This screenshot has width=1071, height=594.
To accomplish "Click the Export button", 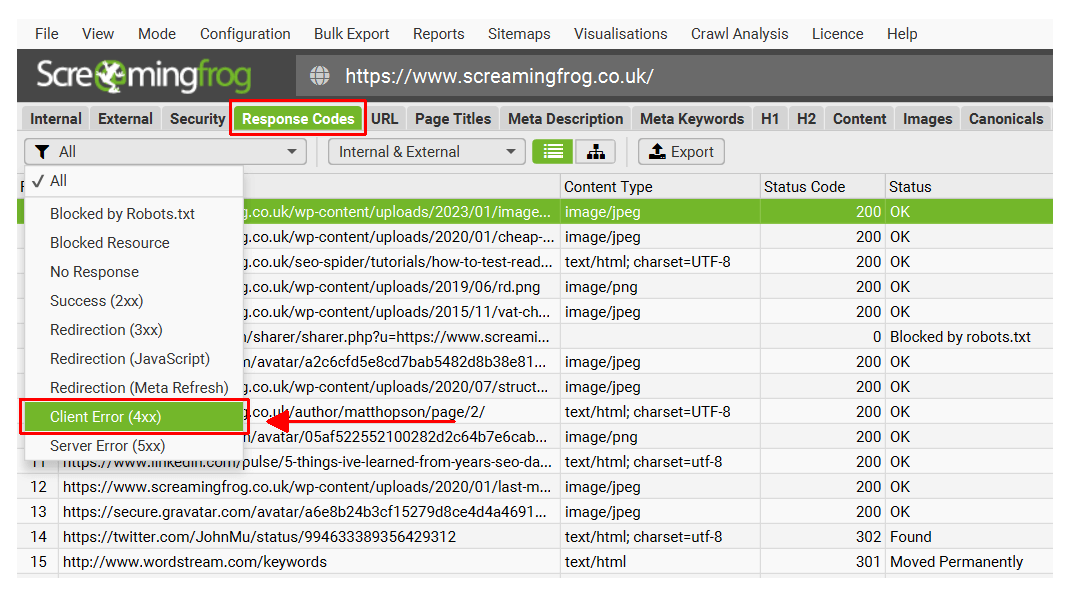I will [x=681, y=152].
